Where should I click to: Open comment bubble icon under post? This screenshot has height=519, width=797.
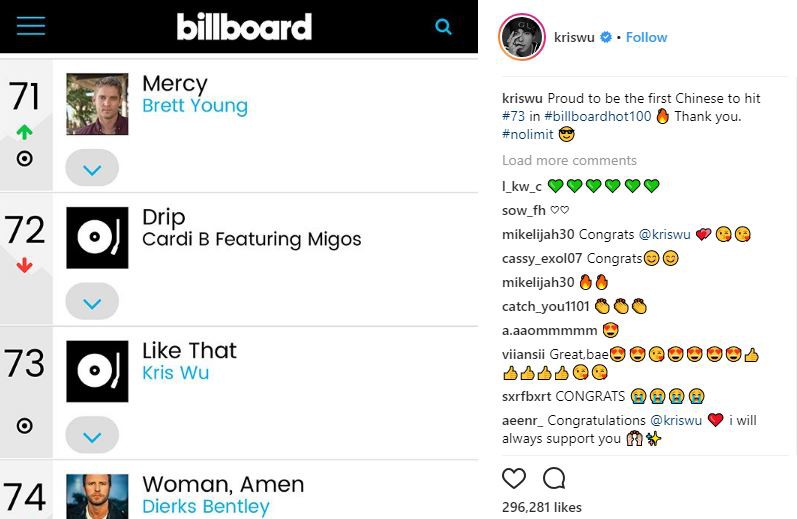point(554,478)
